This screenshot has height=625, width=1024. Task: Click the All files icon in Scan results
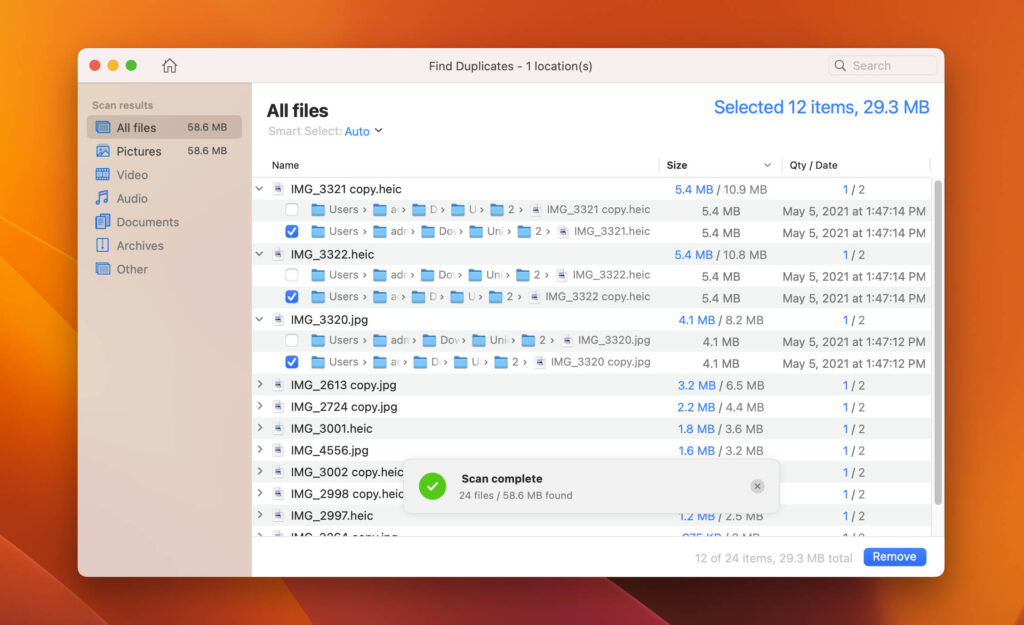[x=102, y=127]
